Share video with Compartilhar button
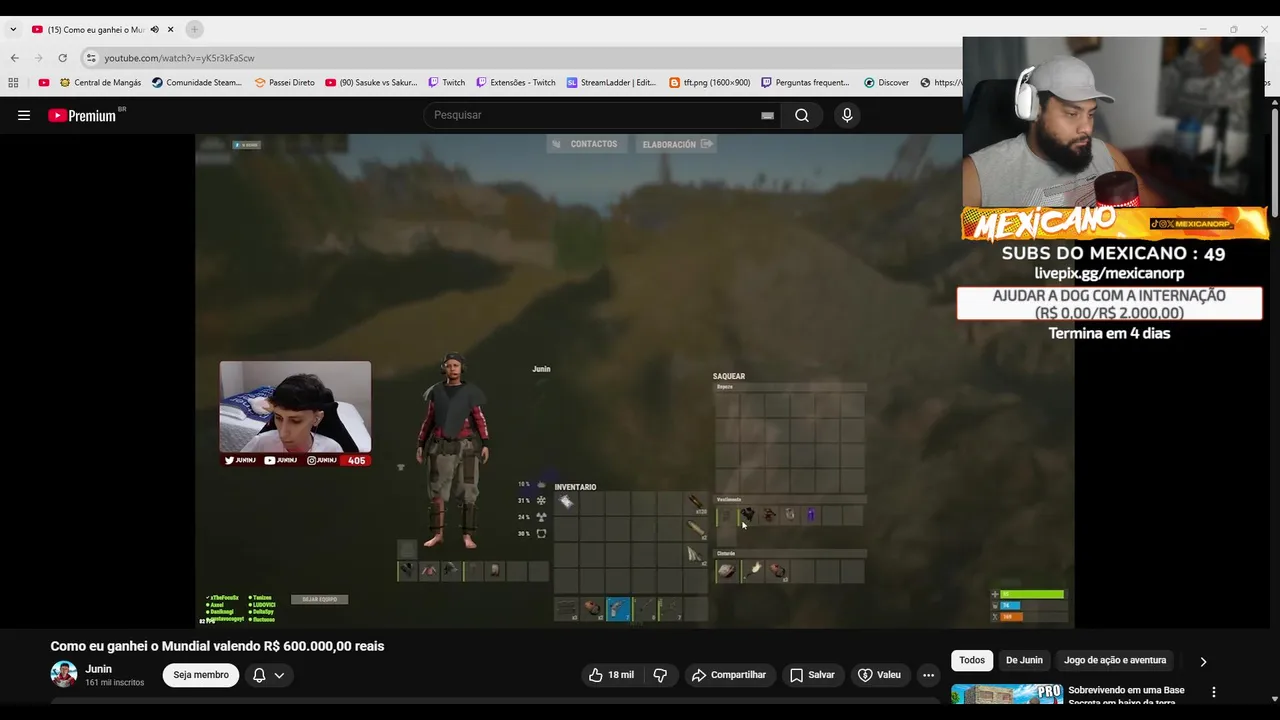 728,675
